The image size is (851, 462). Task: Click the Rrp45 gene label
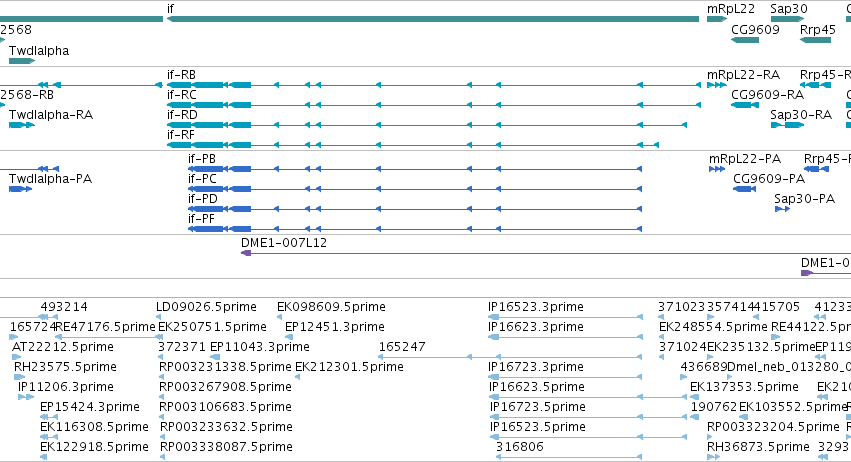coord(817,29)
